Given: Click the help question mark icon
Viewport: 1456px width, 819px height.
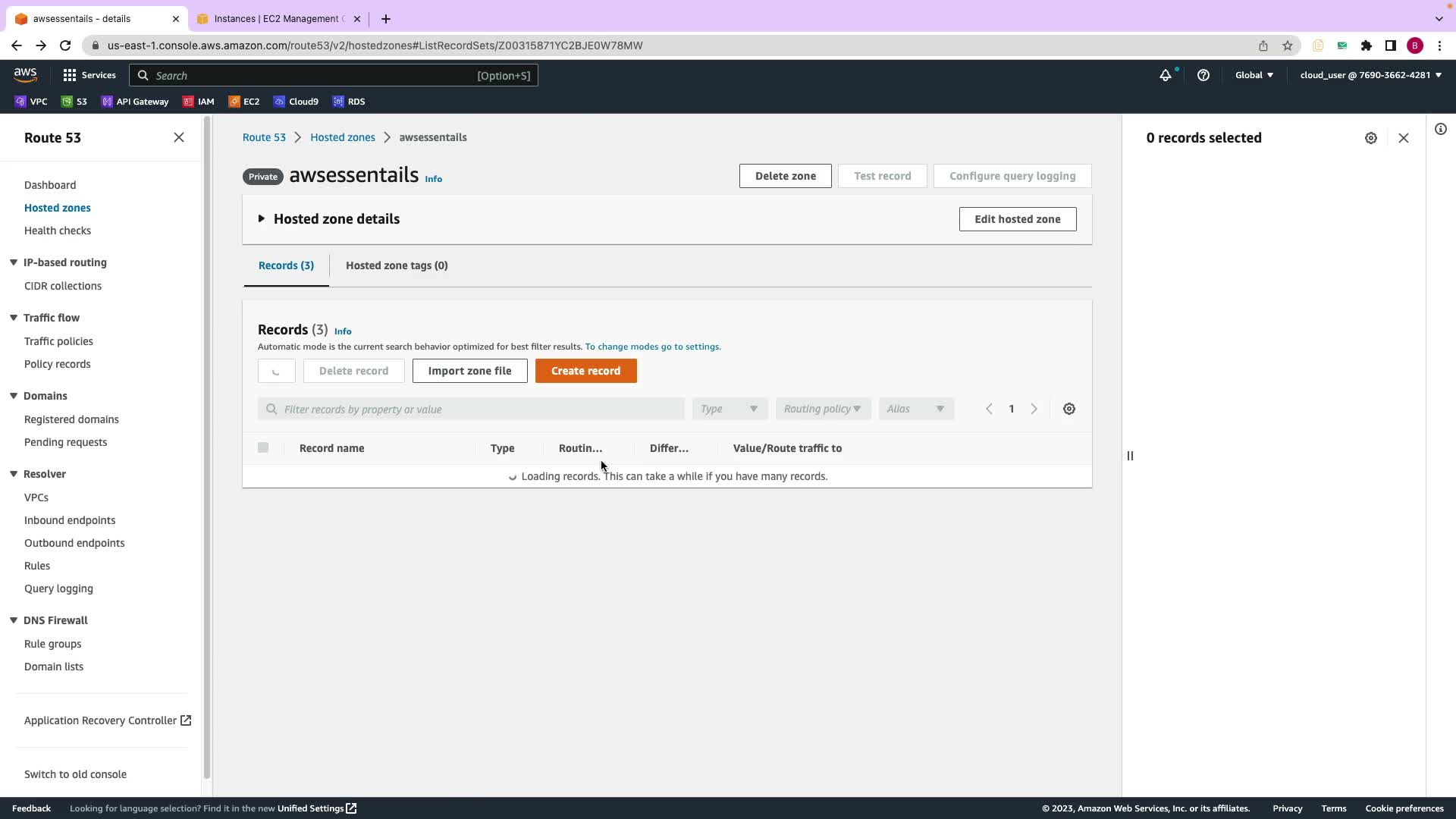Looking at the screenshot, I should point(1203,75).
